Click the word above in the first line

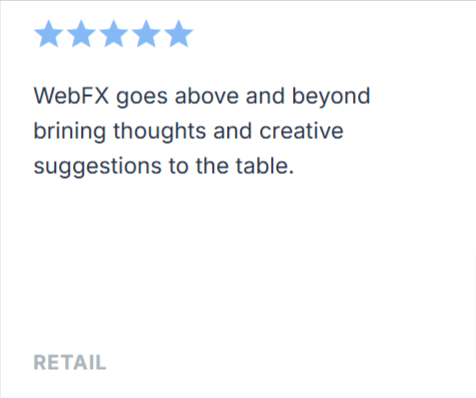click(x=207, y=96)
